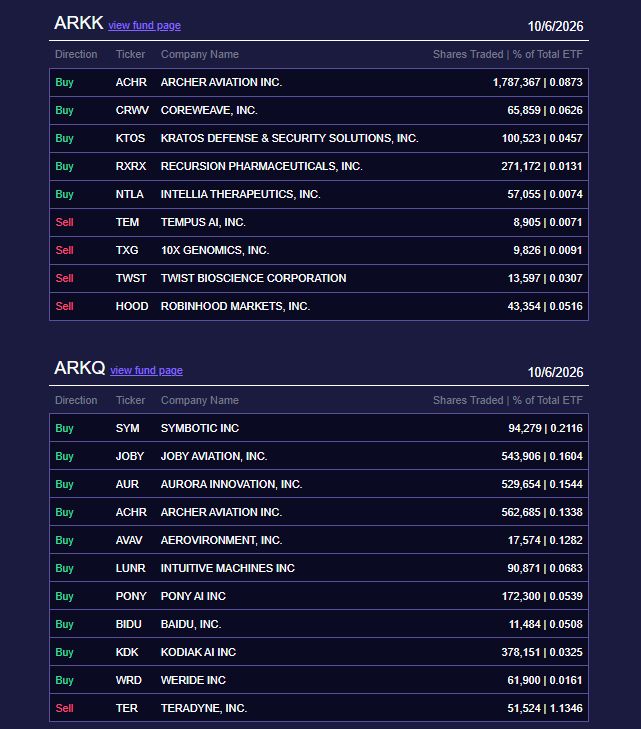Click shares value 543,906 | 0.1604

pyautogui.click(x=542, y=456)
